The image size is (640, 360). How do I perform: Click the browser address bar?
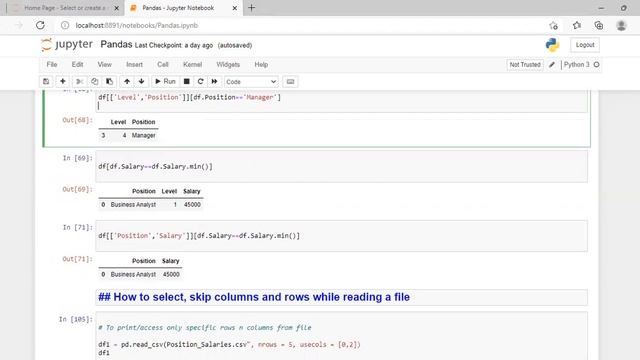tap(302, 25)
